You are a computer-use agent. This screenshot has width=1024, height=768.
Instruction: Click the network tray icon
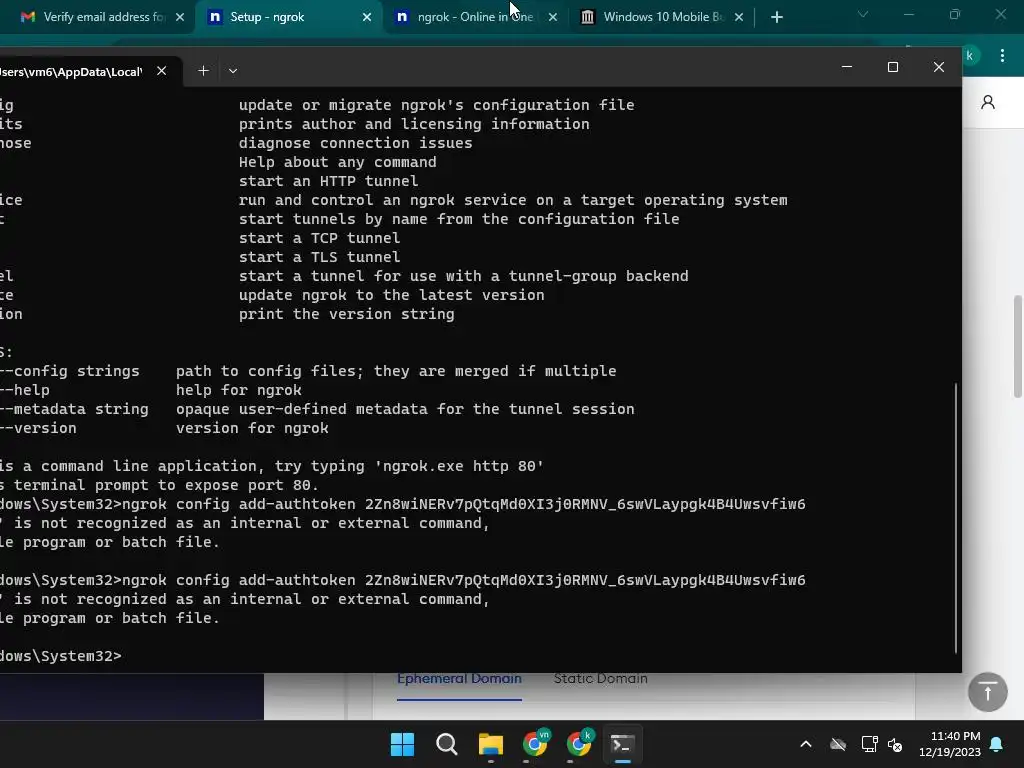[869, 744]
